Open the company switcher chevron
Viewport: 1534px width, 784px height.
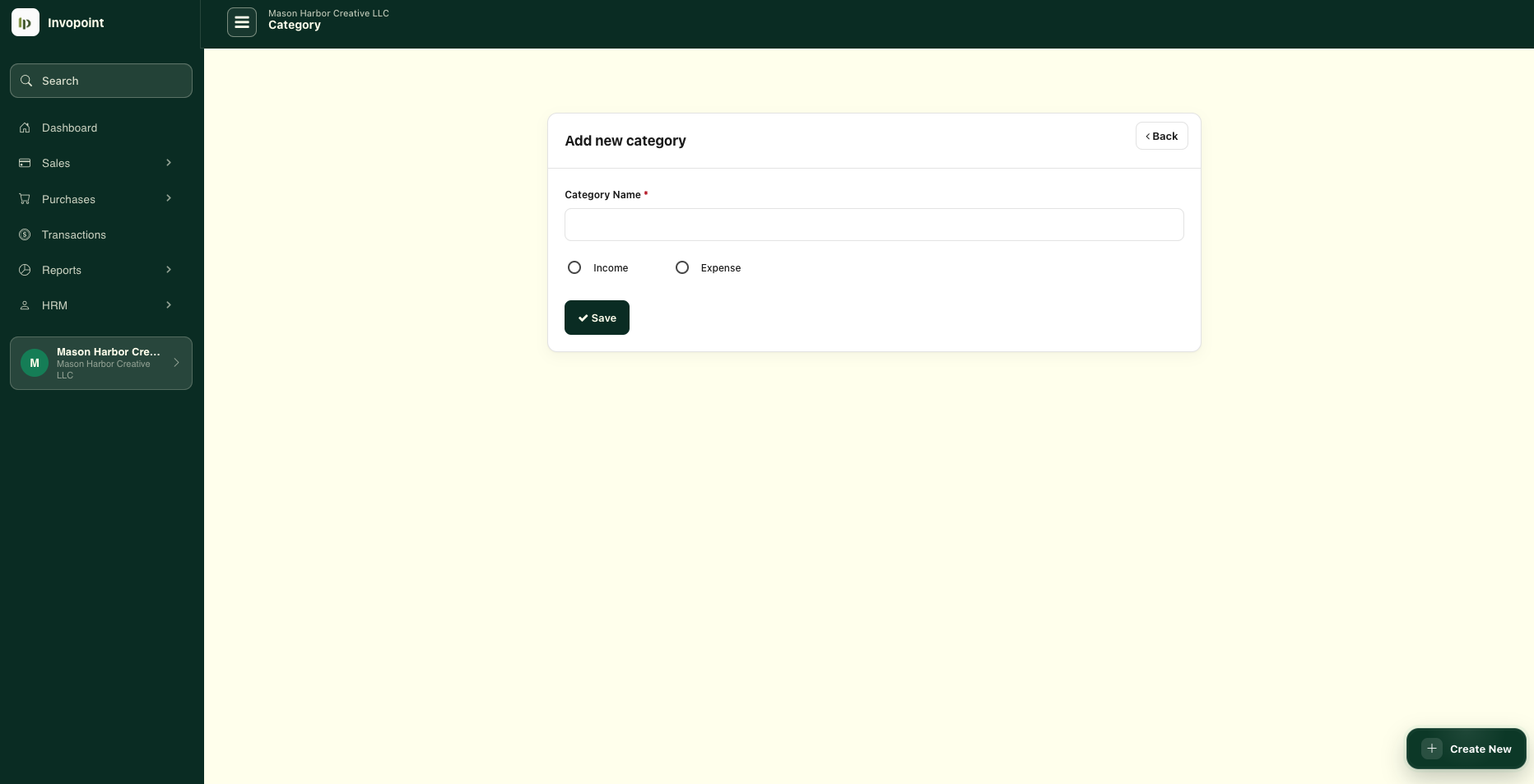(176, 363)
